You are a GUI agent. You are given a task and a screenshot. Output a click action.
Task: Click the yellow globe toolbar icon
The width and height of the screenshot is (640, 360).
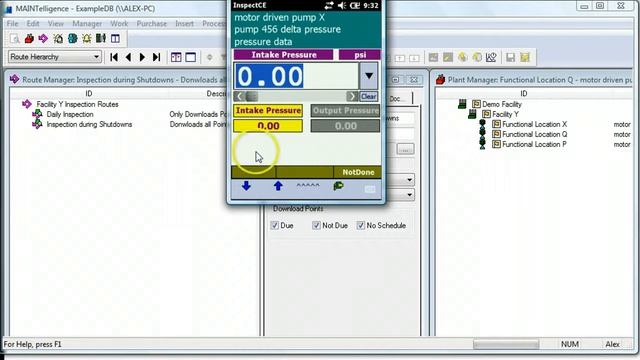[462, 58]
